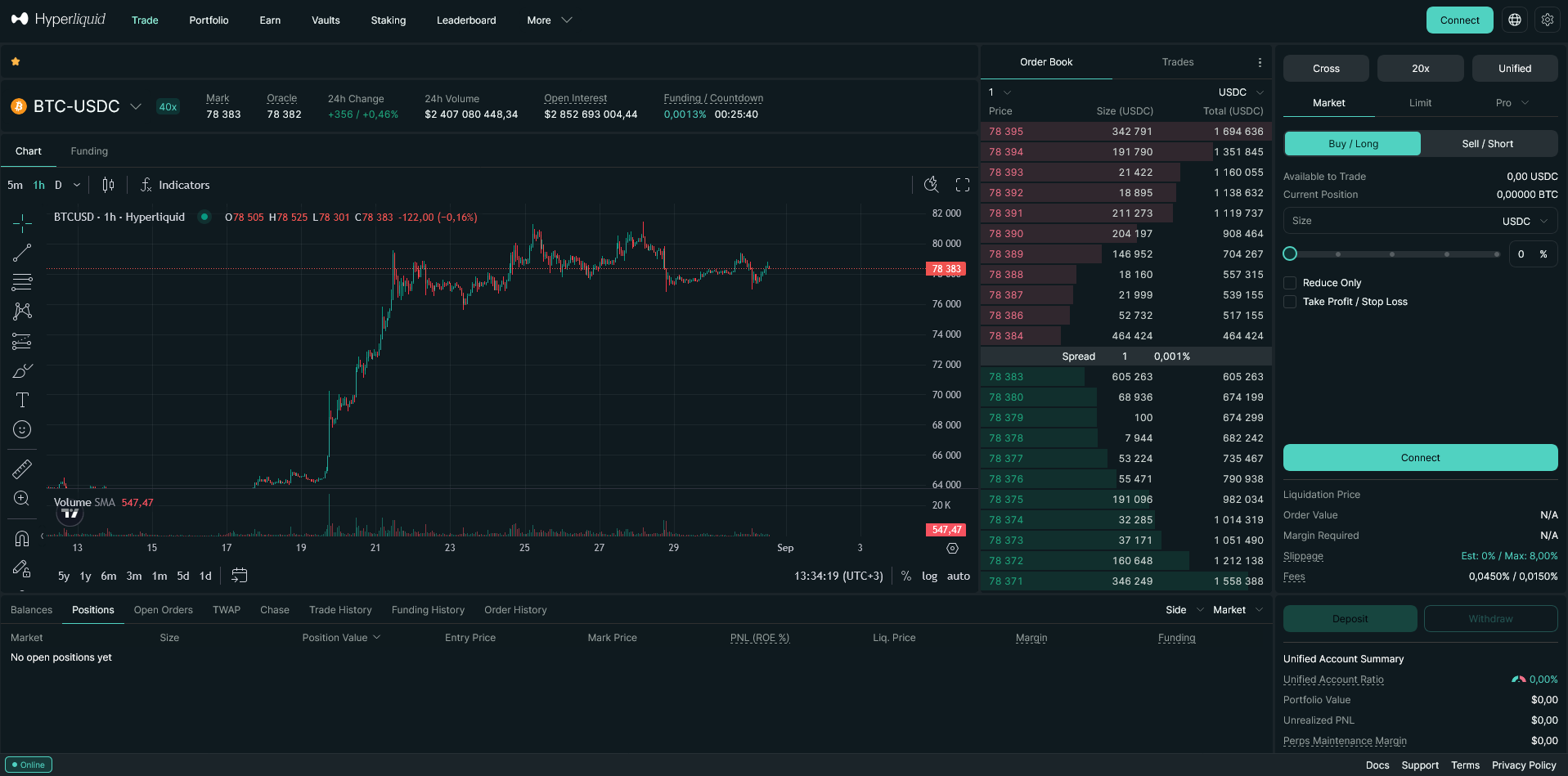This screenshot has height=776, width=1568.
Task: Open the positions Side filter dropdown
Action: pos(1184,610)
